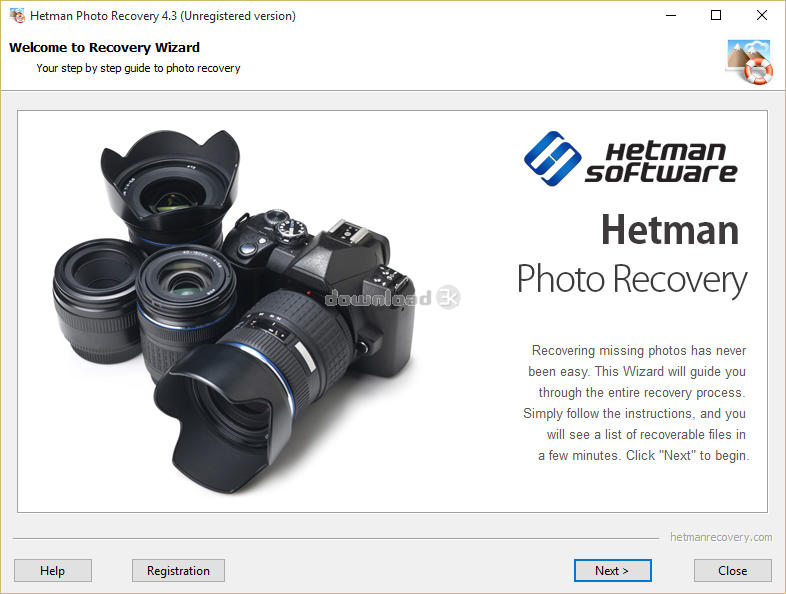This screenshot has height=594, width=786.
Task: Click the "Your step by step guide" subtitle
Action: 138,68
